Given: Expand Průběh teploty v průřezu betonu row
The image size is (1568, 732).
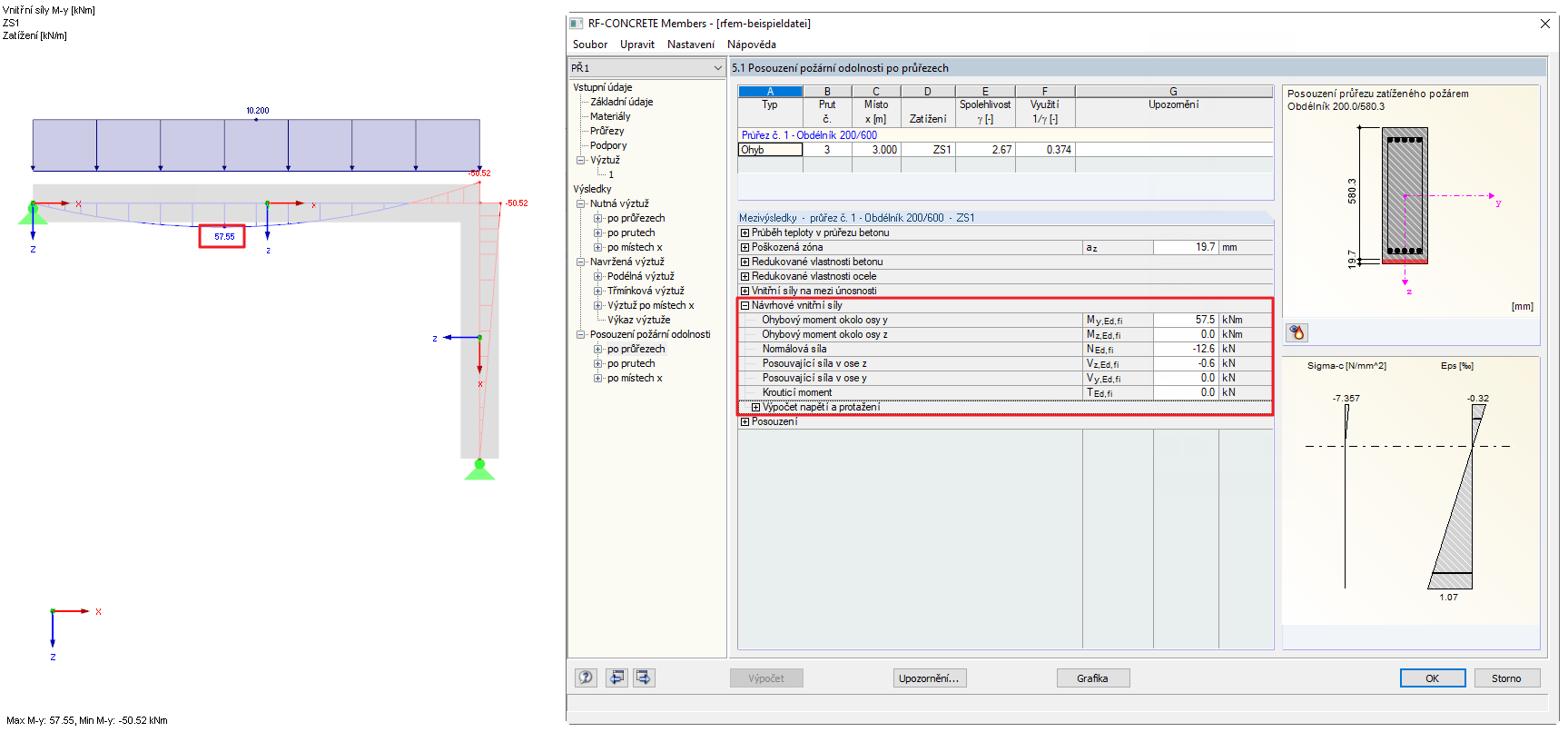Looking at the screenshot, I should (745, 232).
